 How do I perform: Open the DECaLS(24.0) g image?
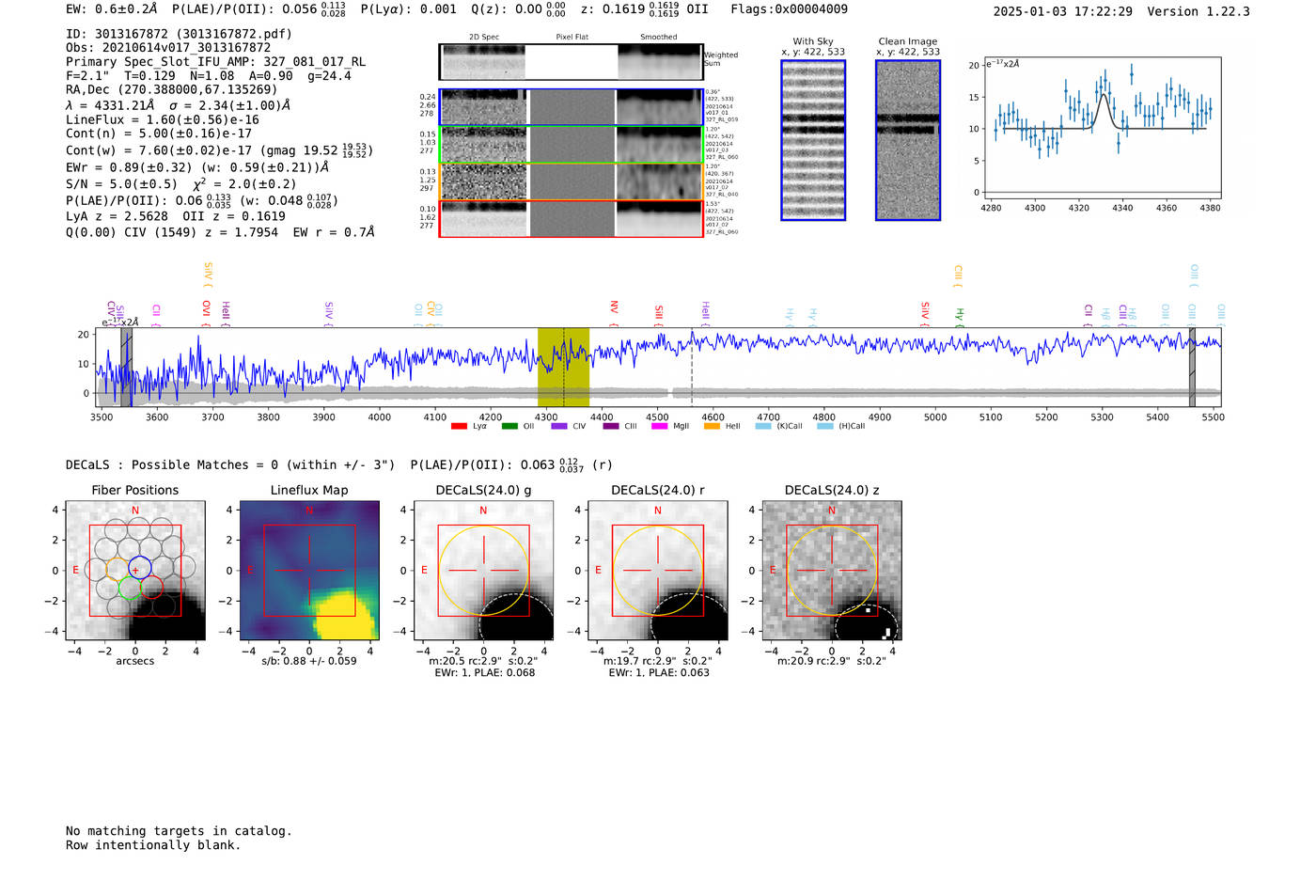click(x=483, y=571)
